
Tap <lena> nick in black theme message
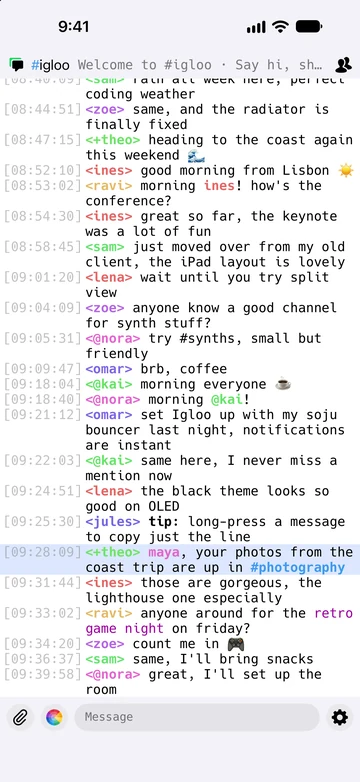coord(109,491)
